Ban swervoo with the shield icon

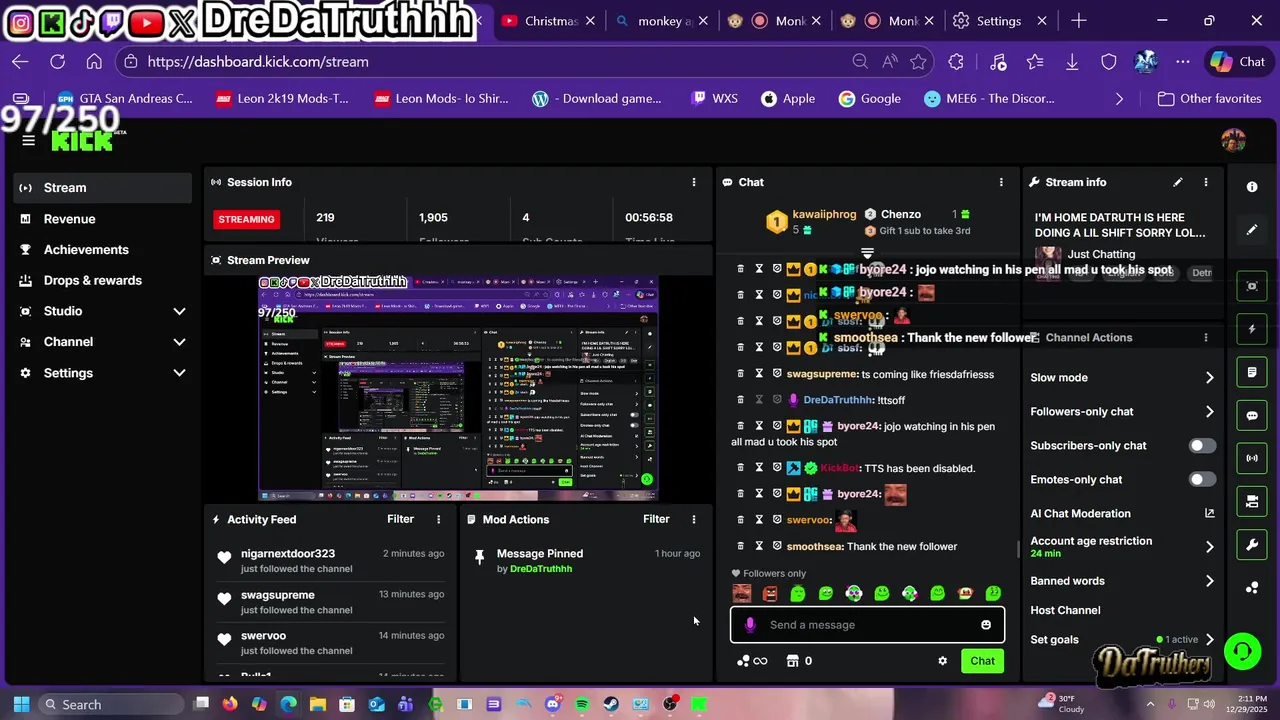click(x=777, y=520)
